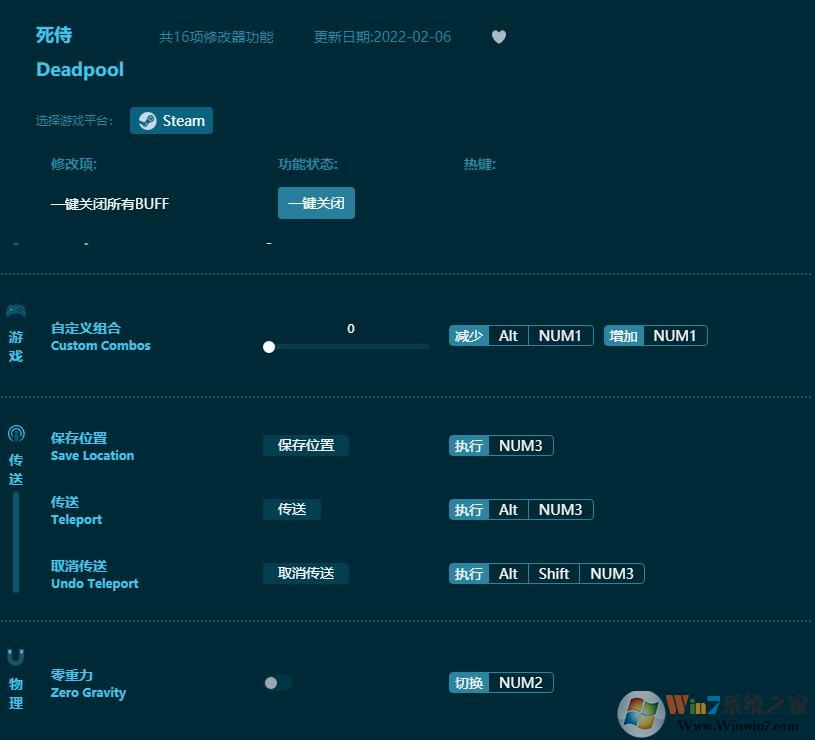815x740 pixels.
Task: Click the 死侍 title text
Action: [x=54, y=35]
